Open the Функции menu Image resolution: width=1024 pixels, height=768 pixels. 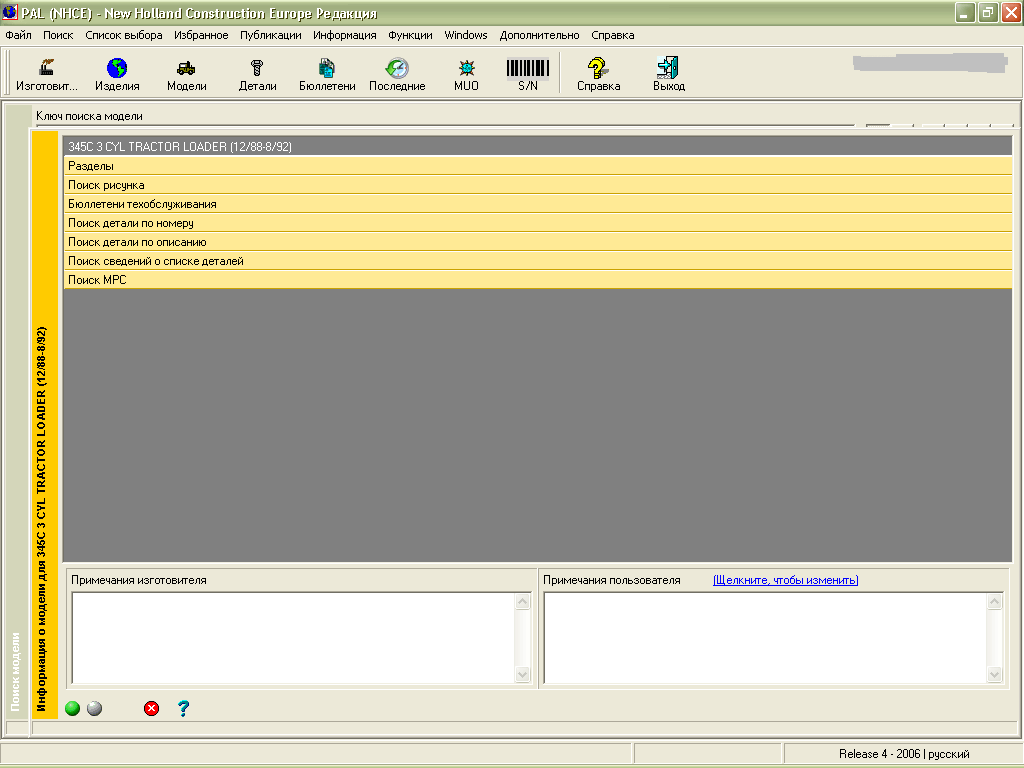pyautogui.click(x=410, y=35)
